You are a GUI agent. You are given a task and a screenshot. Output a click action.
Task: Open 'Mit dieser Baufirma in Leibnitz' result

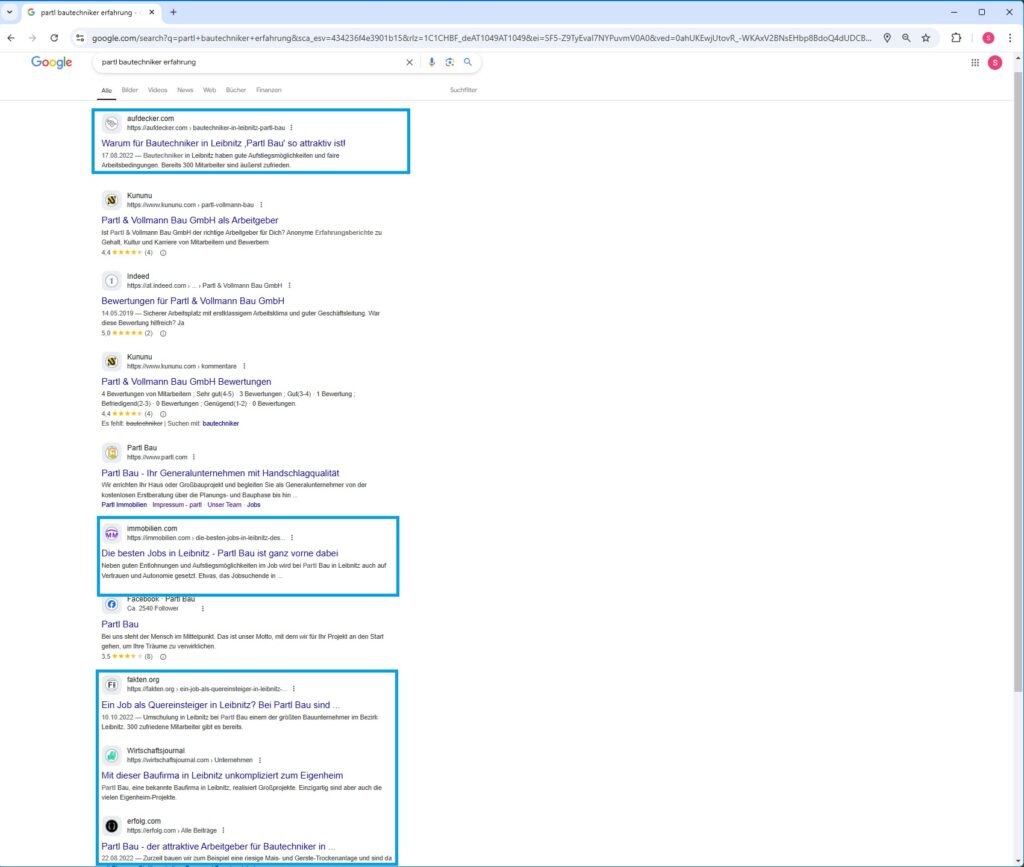pyautogui.click(x=222, y=776)
